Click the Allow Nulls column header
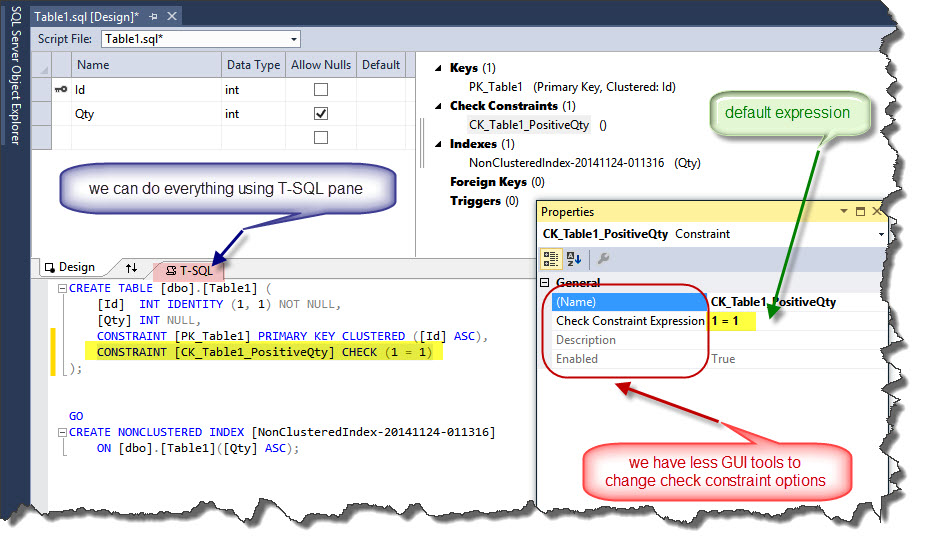Image resolution: width=926 pixels, height=545 pixels. tap(321, 65)
